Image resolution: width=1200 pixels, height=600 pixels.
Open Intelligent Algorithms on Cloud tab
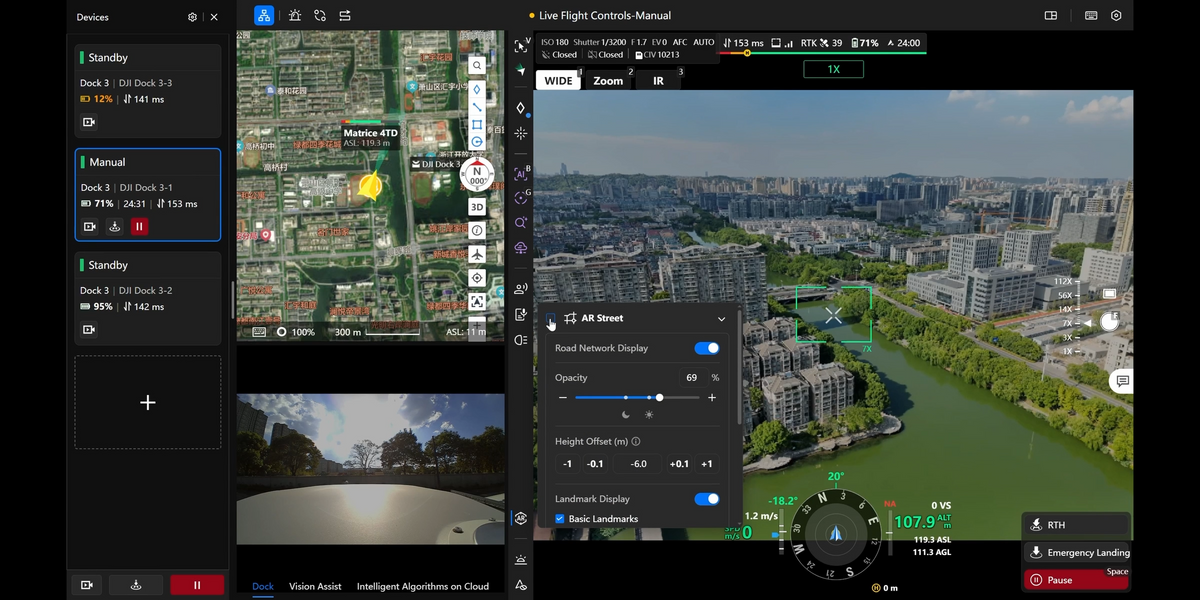(x=423, y=587)
